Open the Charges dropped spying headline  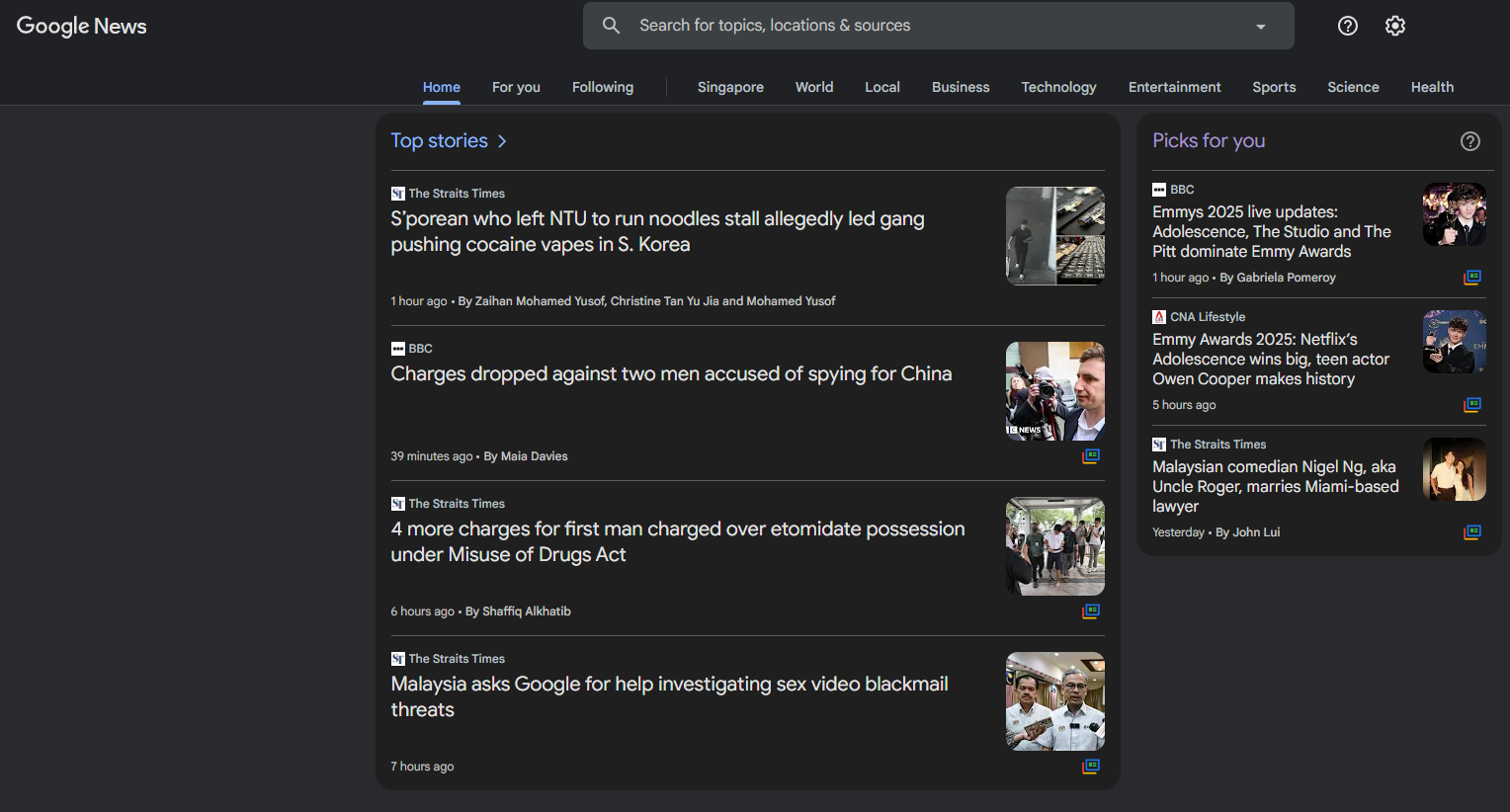[671, 373]
